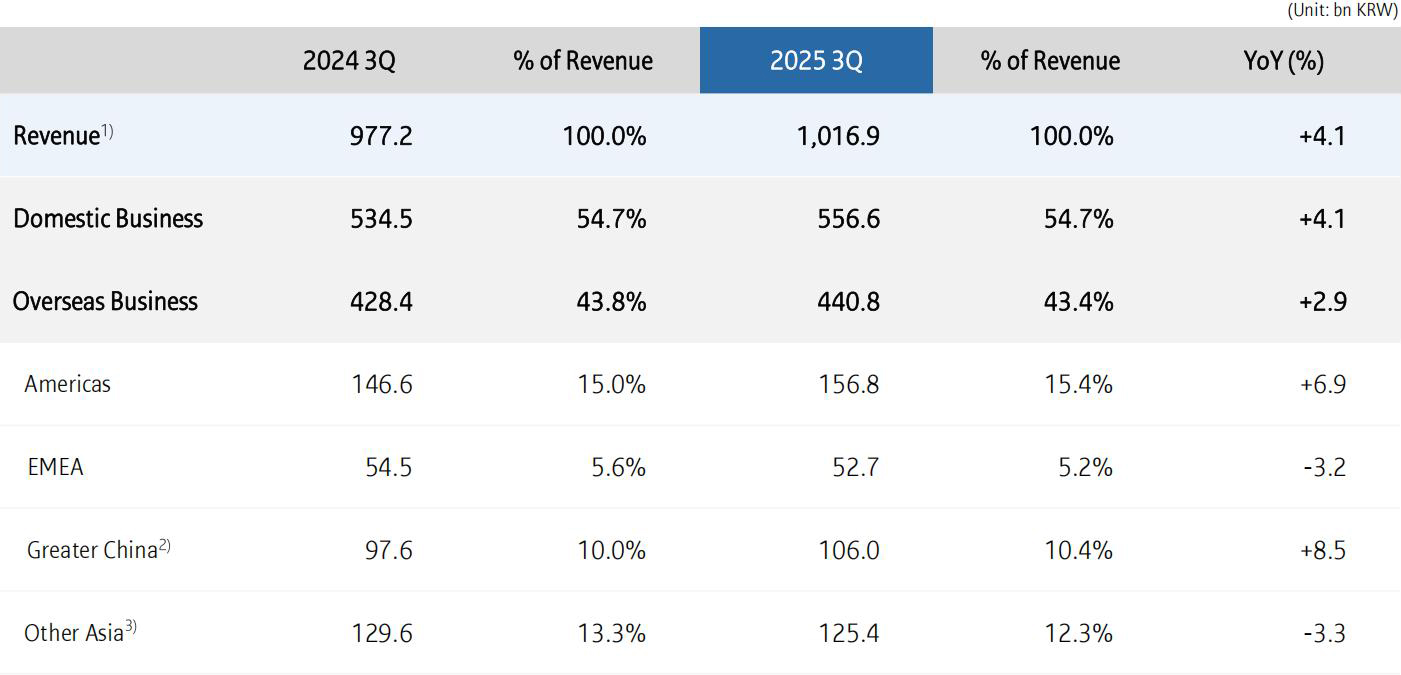This screenshot has height=675, width=1401.
Task: Select the 440.8 Overseas Business value
Action: pos(848,302)
